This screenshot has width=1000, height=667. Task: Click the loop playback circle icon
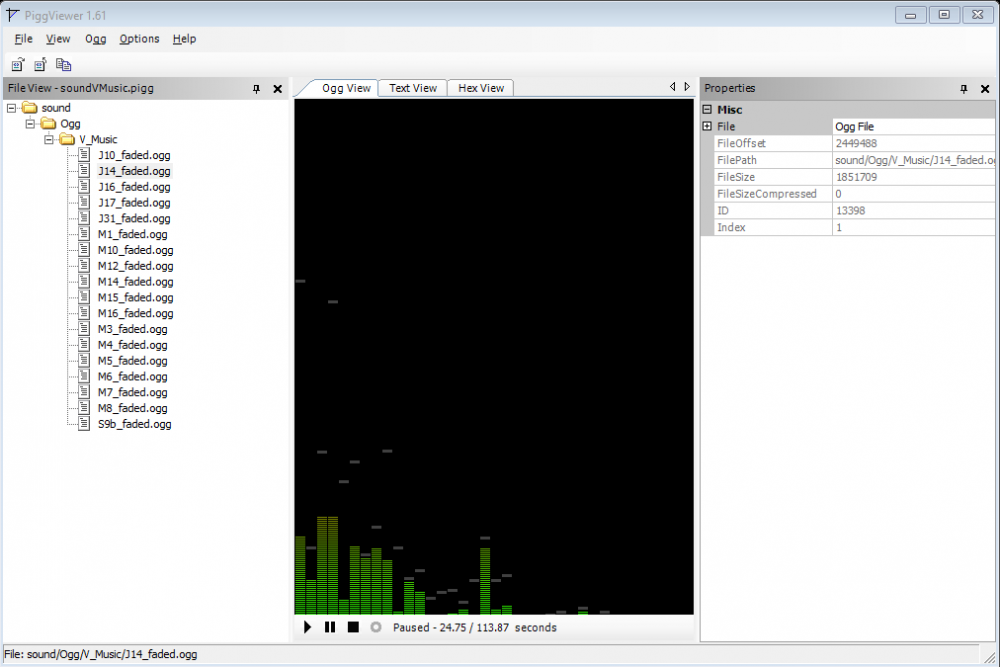(x=376, y=627)
